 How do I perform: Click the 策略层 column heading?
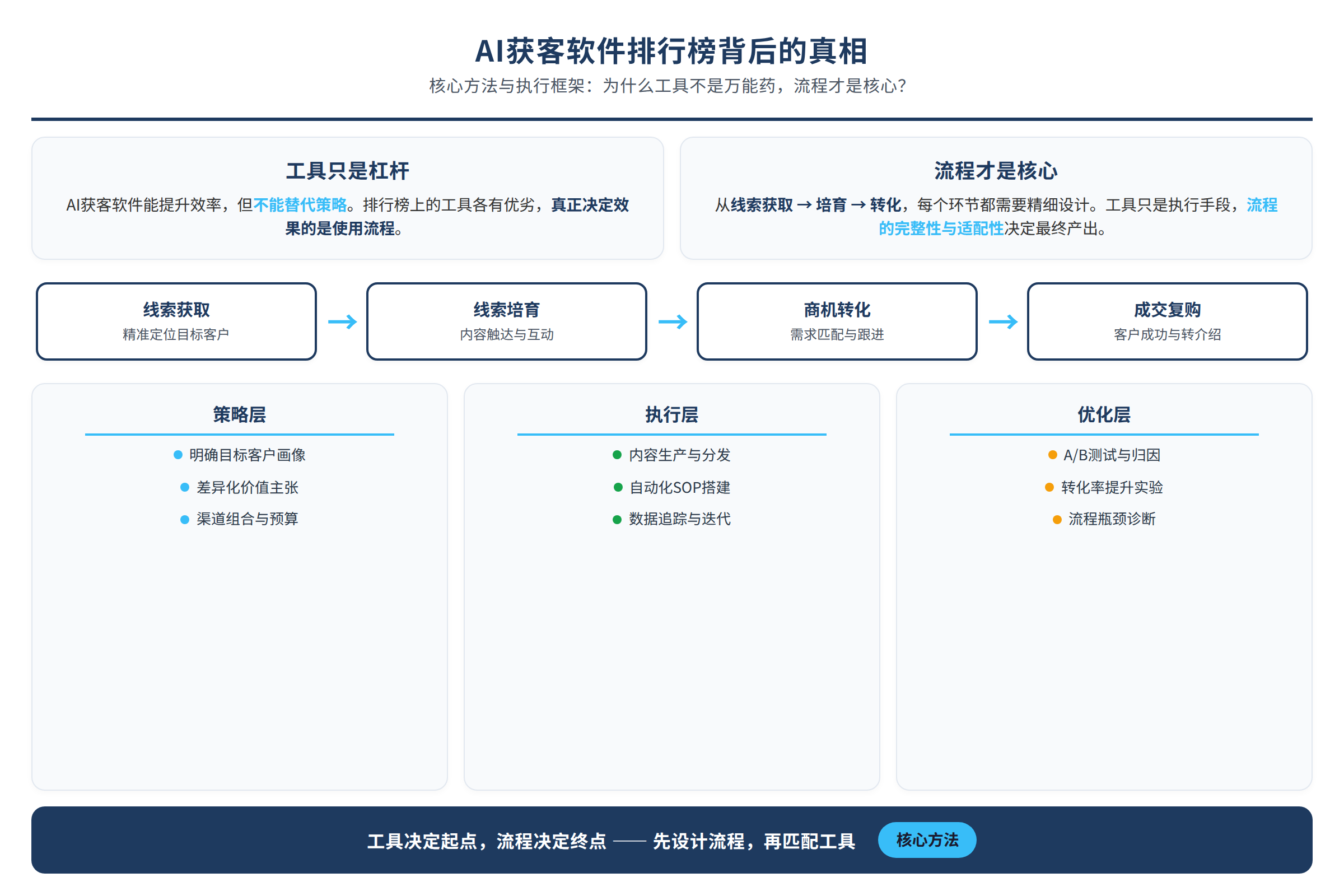click(240, 414)
